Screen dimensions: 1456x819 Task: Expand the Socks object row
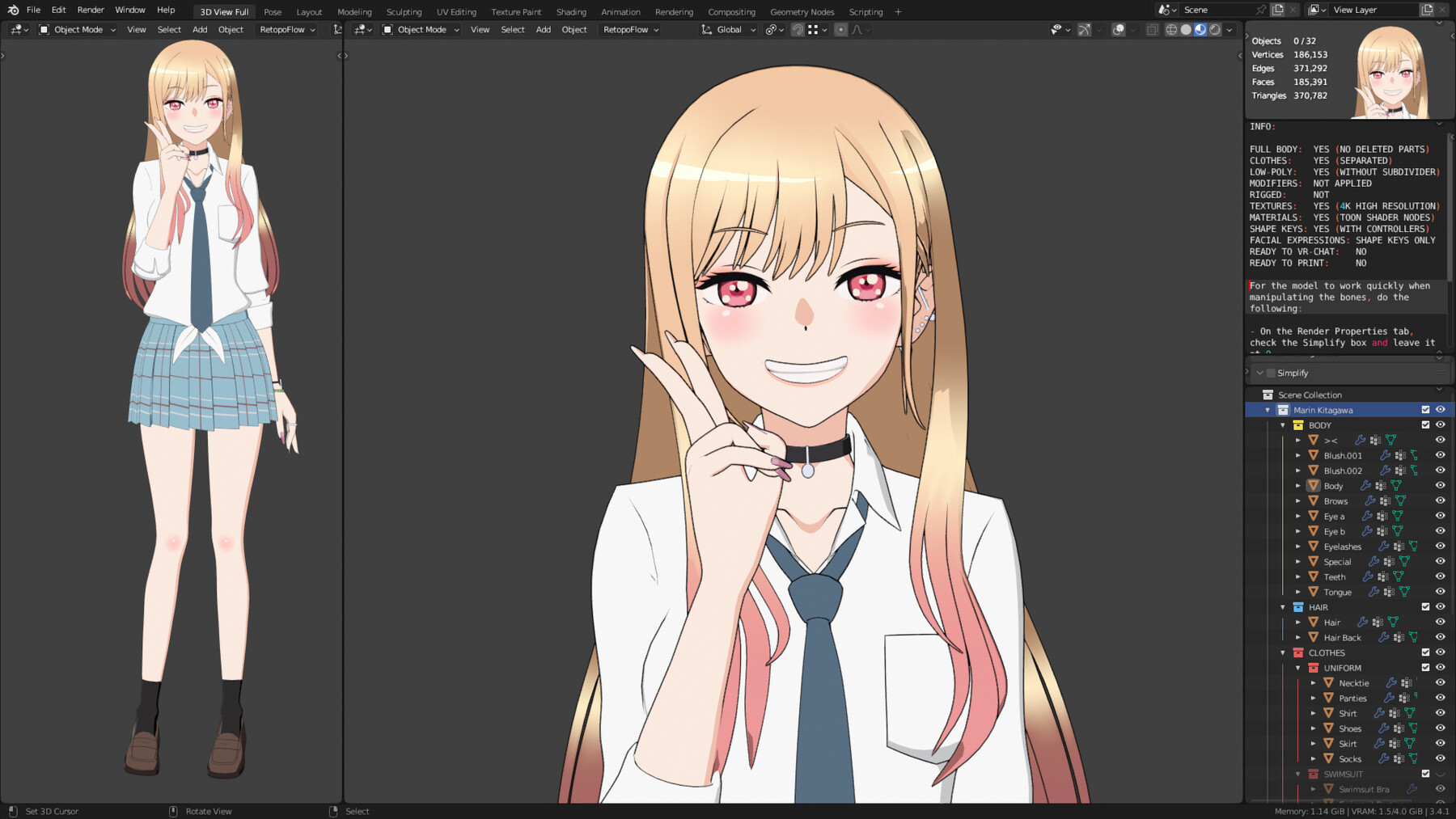tap(1314, 758)
